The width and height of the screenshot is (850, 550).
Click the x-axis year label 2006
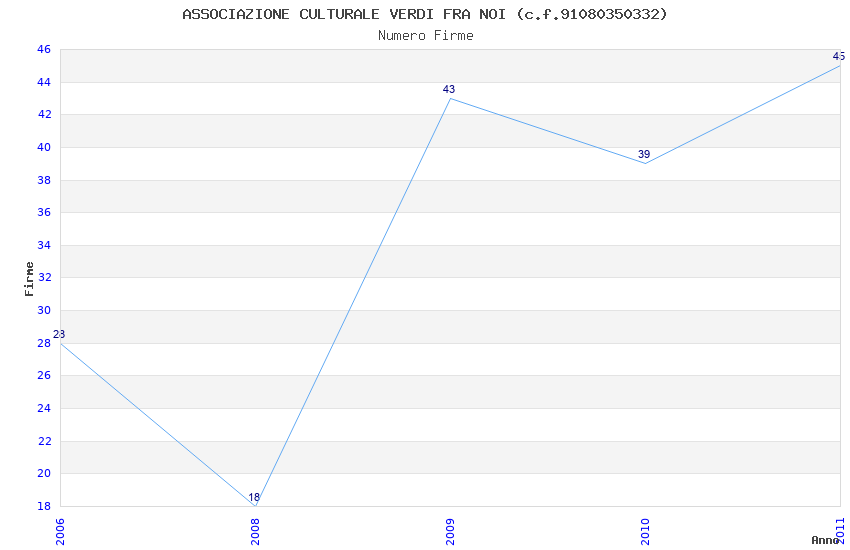[60, 532]
